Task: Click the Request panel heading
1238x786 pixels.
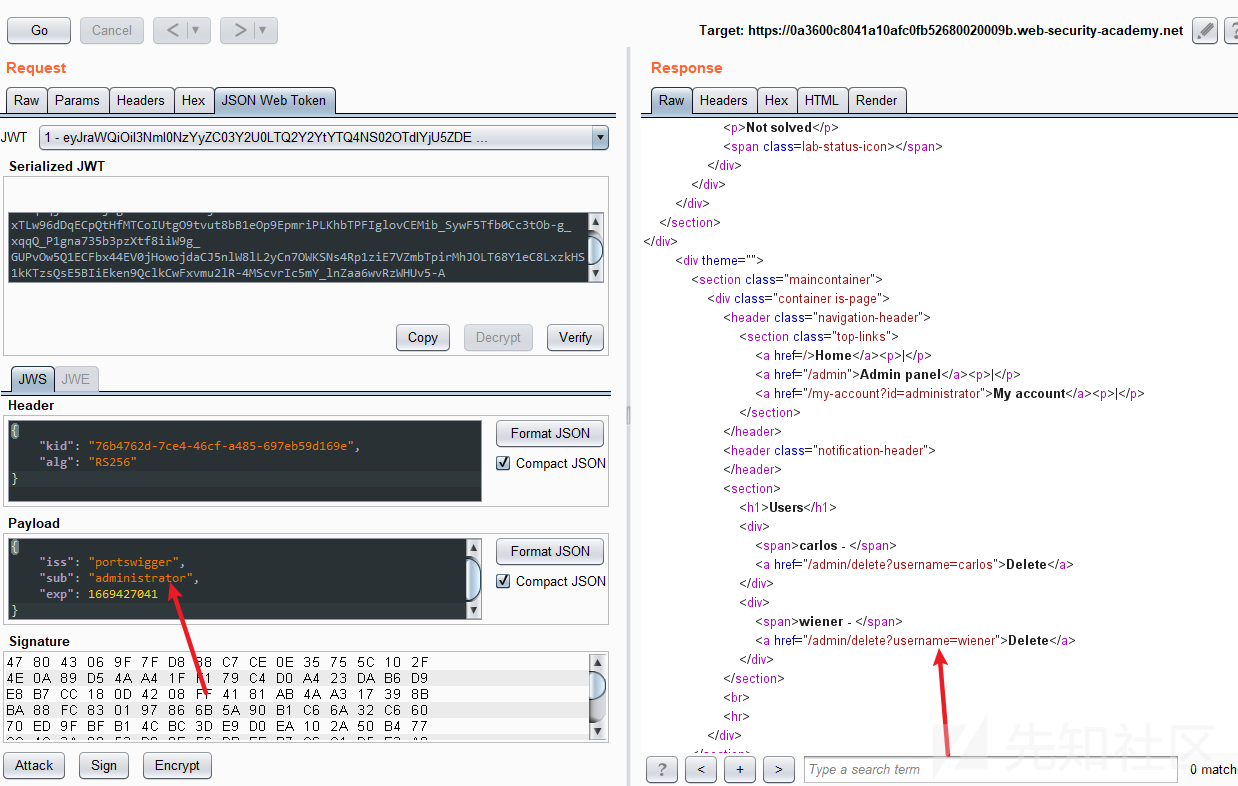Action: 36,68
